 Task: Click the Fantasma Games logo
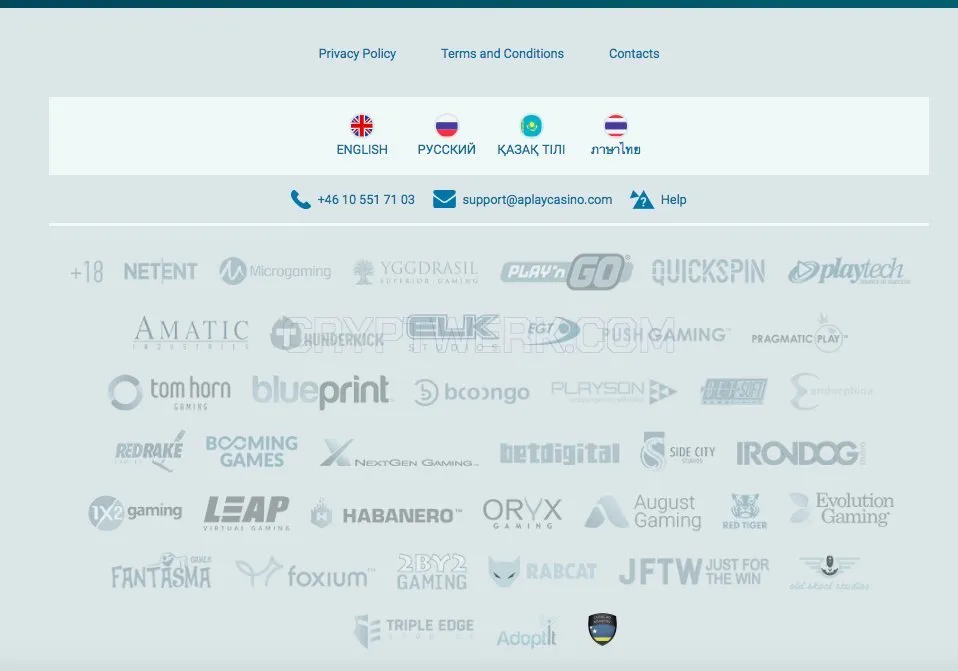[x=162, y=571]
